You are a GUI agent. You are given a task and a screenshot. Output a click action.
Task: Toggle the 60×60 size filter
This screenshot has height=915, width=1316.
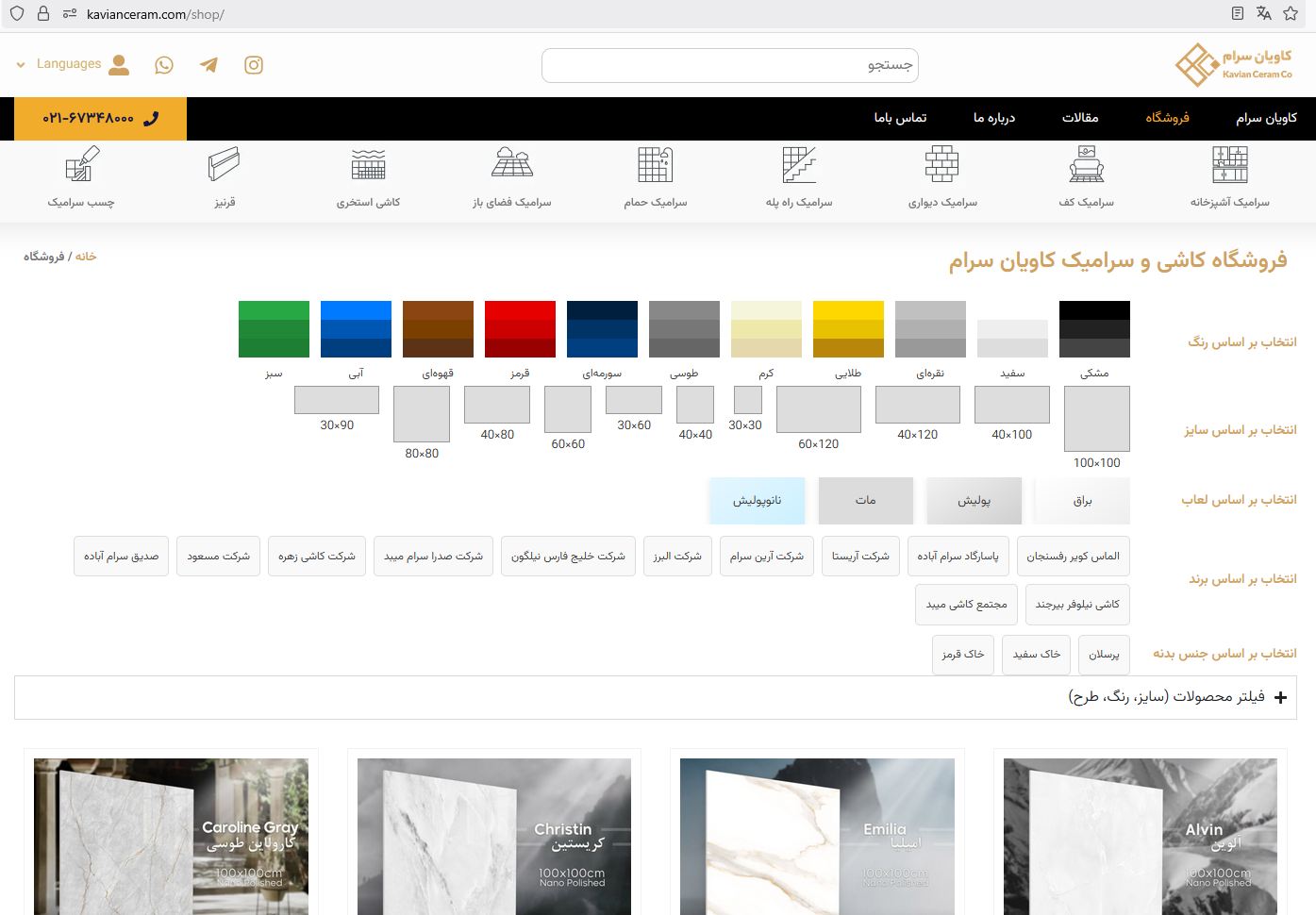point(568,410)
